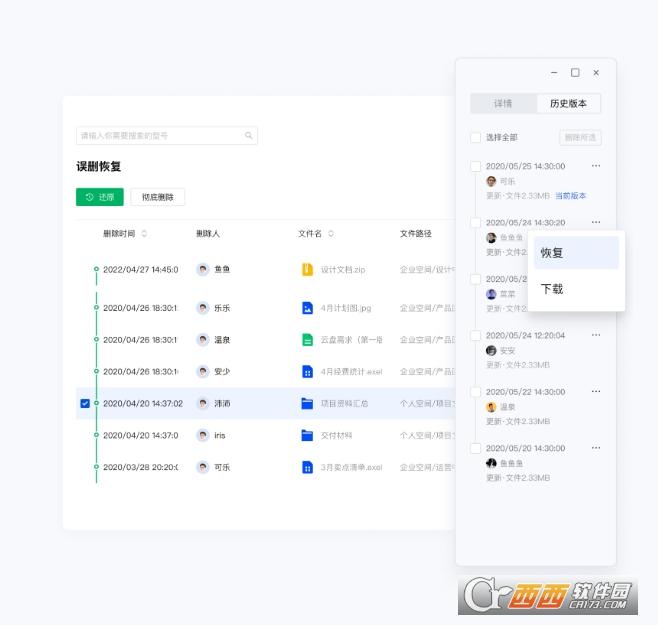Click the avatar beside 乐乐

tap(203, 308)
